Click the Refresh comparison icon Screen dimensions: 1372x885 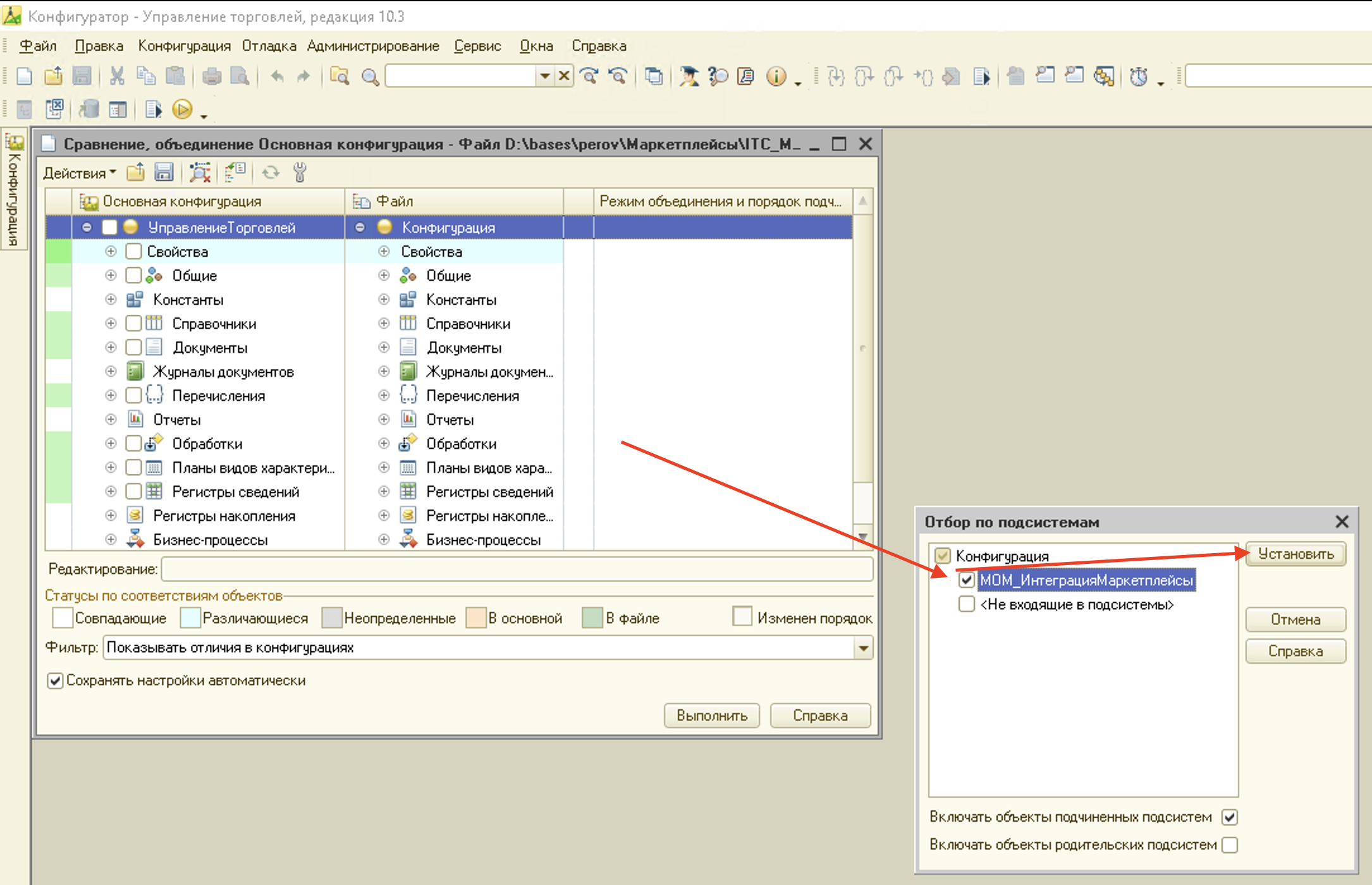click(271, 172)
